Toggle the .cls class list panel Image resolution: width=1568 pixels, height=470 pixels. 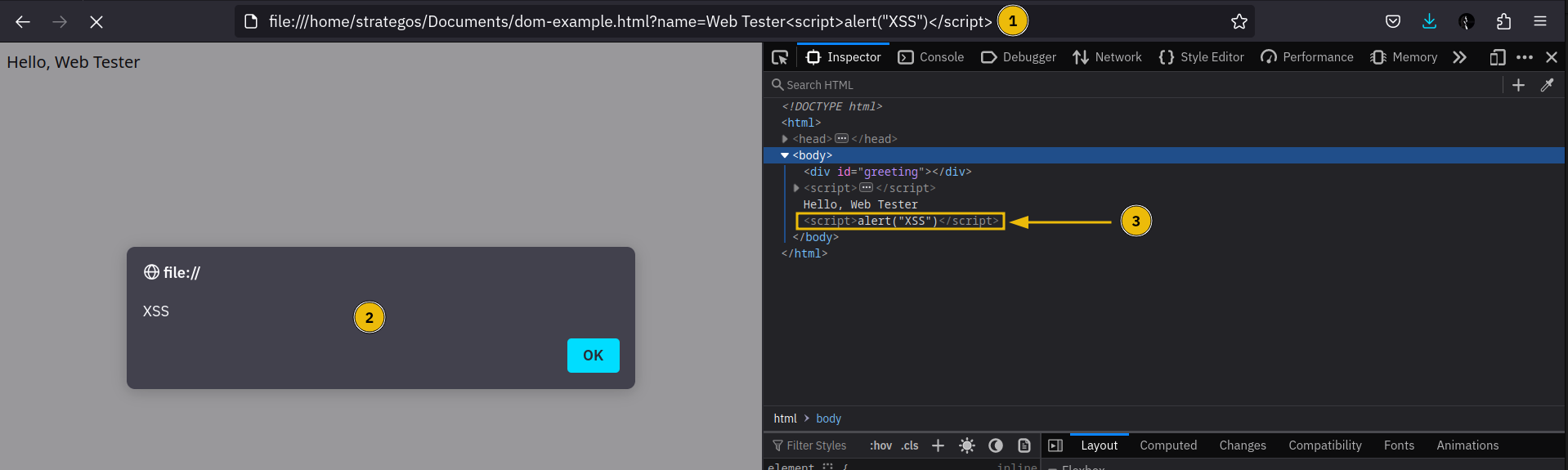(x=910, y=445)
